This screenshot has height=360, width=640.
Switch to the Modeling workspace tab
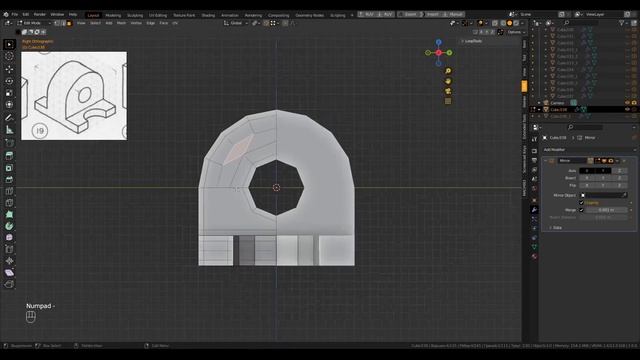(x=113, y=15)
